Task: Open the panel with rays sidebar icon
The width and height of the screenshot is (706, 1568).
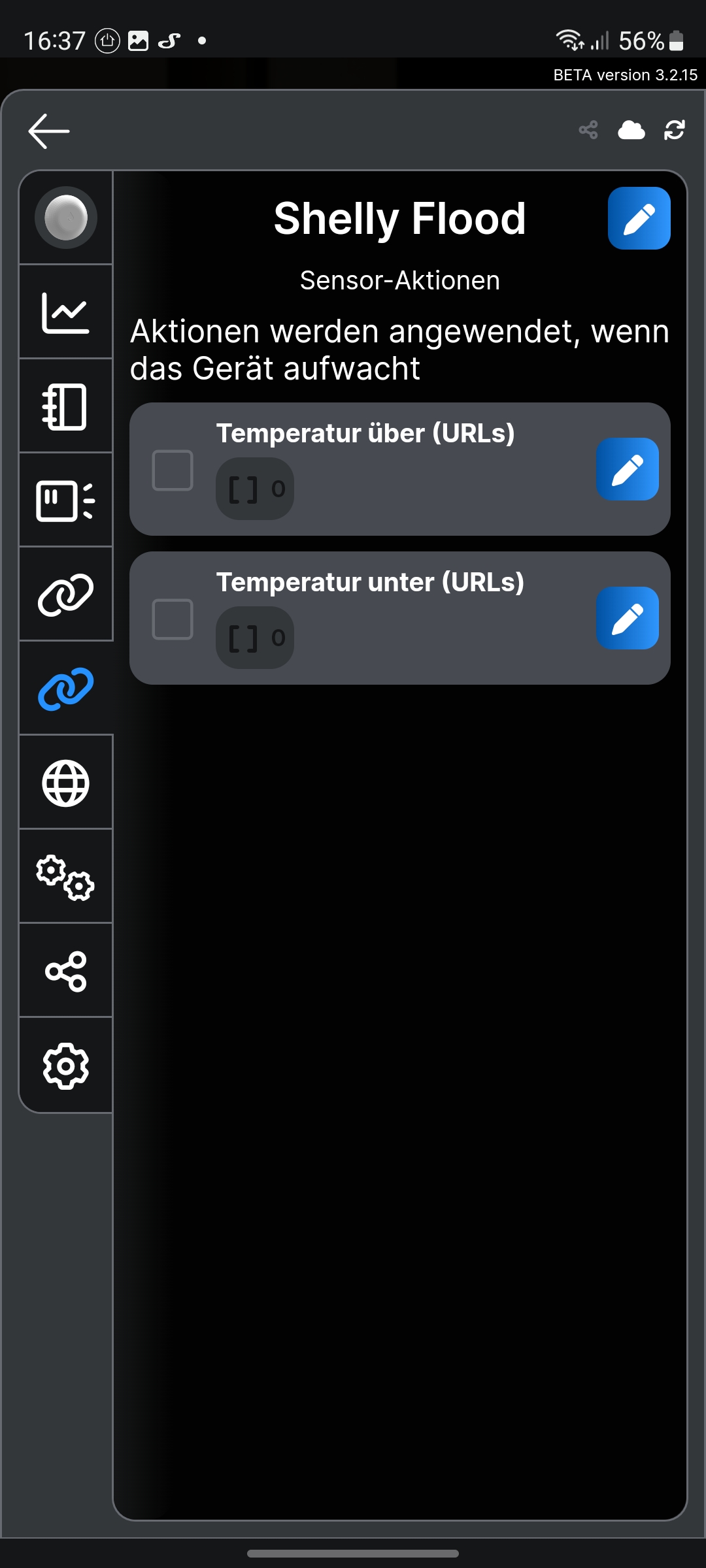Action: pos(65,500)
